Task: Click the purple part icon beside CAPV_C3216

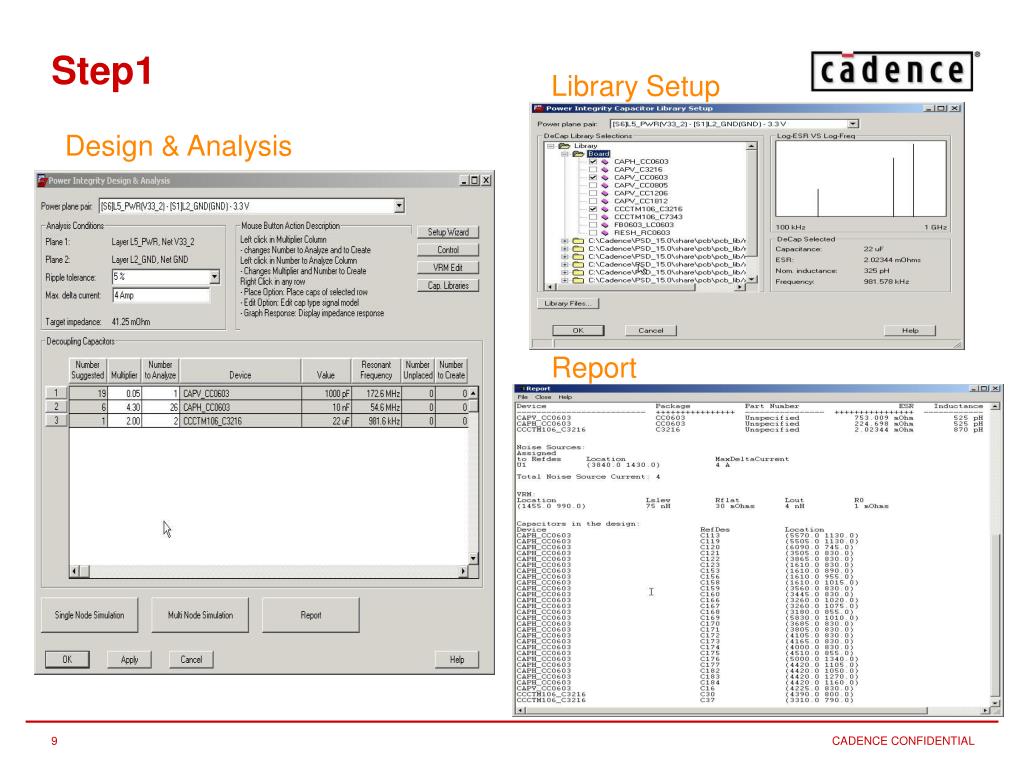Action: tap(605, 169)
